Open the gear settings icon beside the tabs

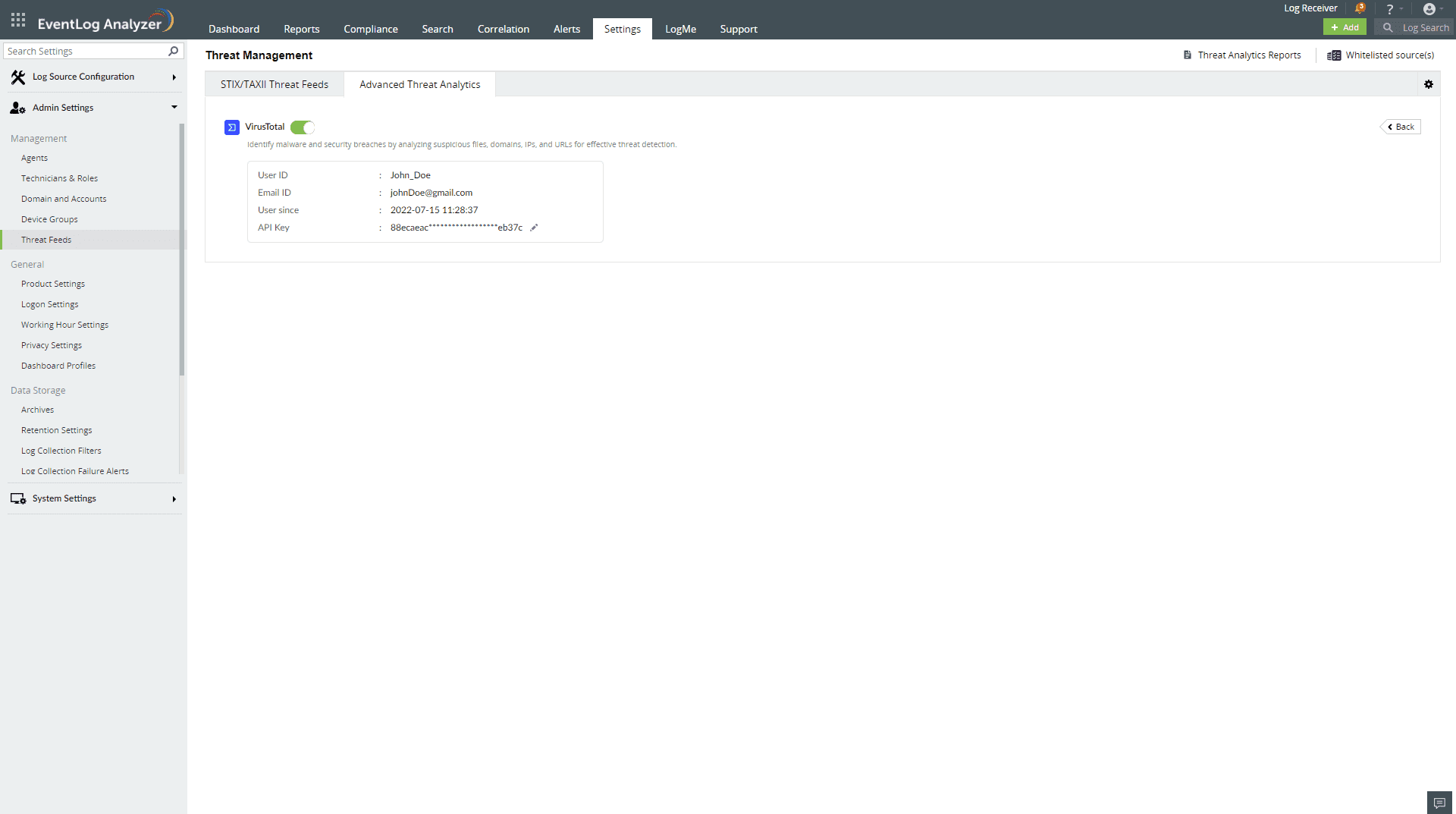pyautogui.click(x=1429, y=84)
